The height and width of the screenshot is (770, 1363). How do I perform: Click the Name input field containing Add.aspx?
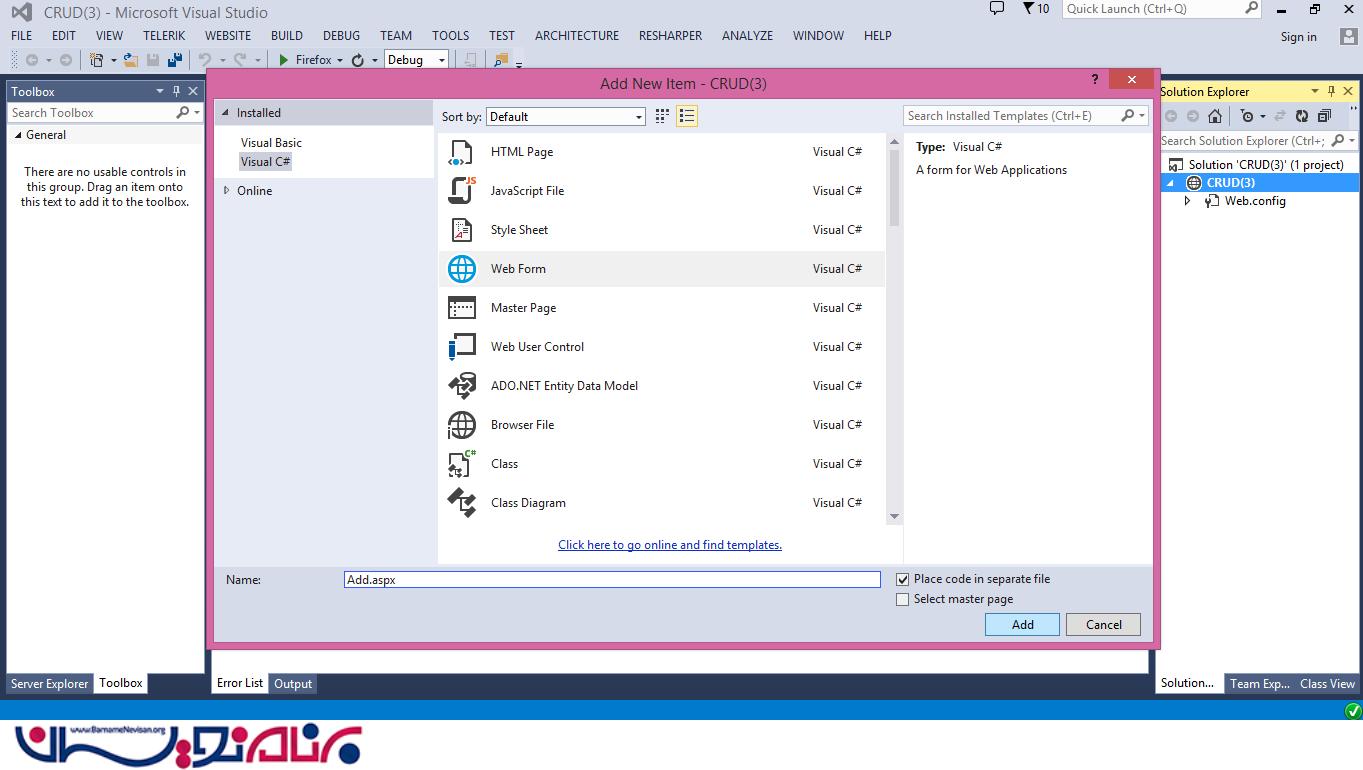[x=612, y=580]
